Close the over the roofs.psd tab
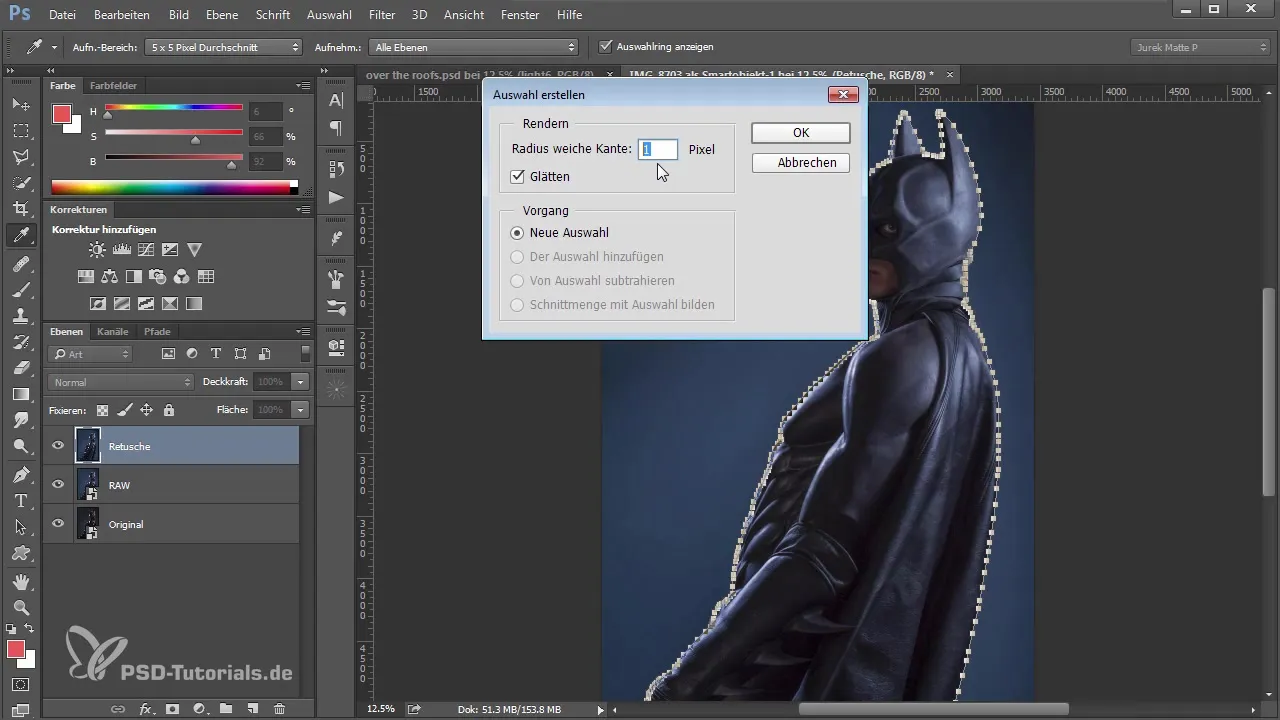Image resolution: width=1280 pixels, height=720 pixels. point(610,75)
